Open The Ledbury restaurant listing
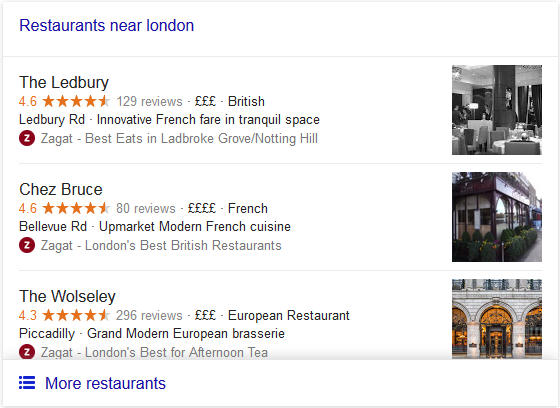 [x=64, y=82]
